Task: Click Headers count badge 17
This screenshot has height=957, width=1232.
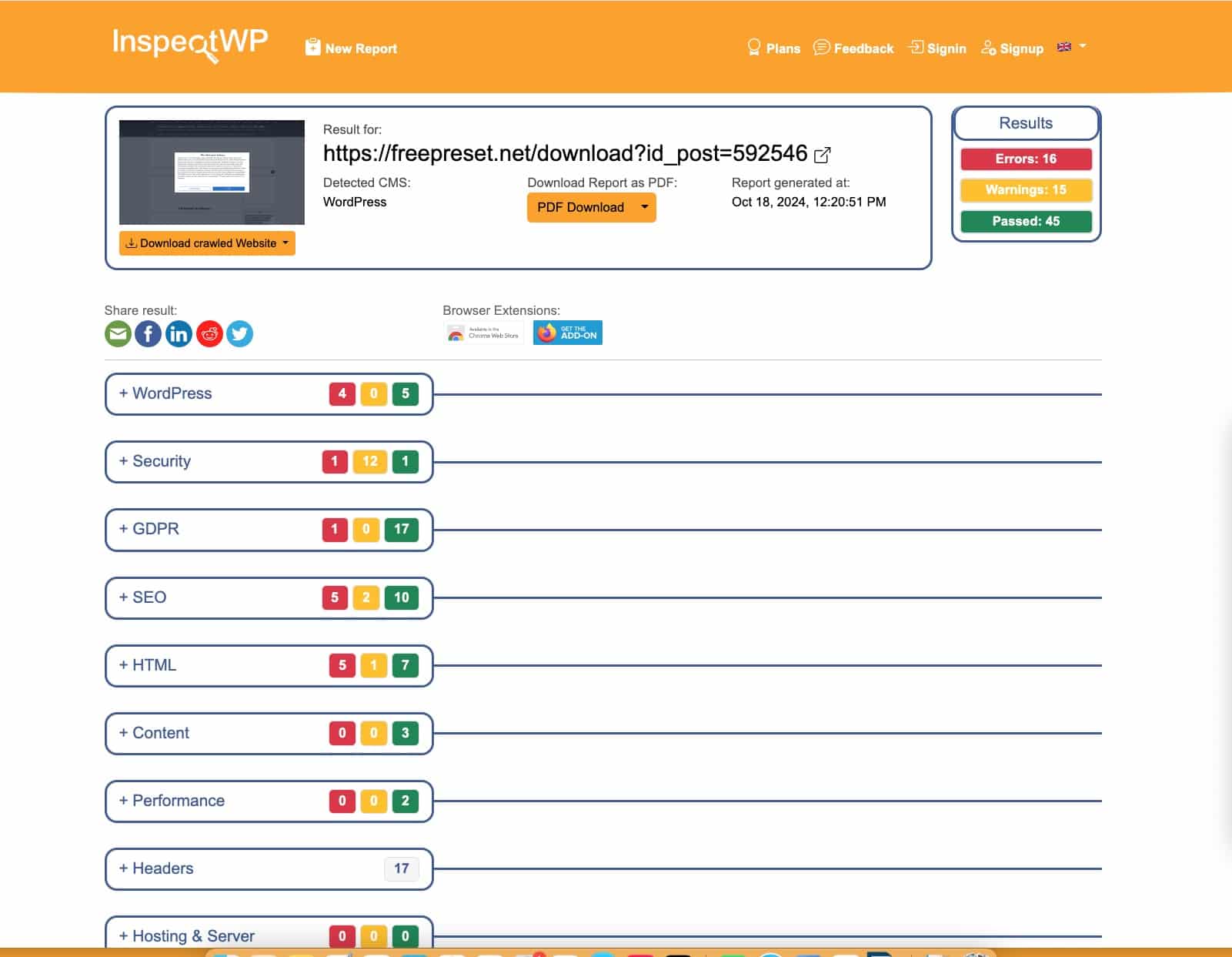Action: [x=402, y=868]
